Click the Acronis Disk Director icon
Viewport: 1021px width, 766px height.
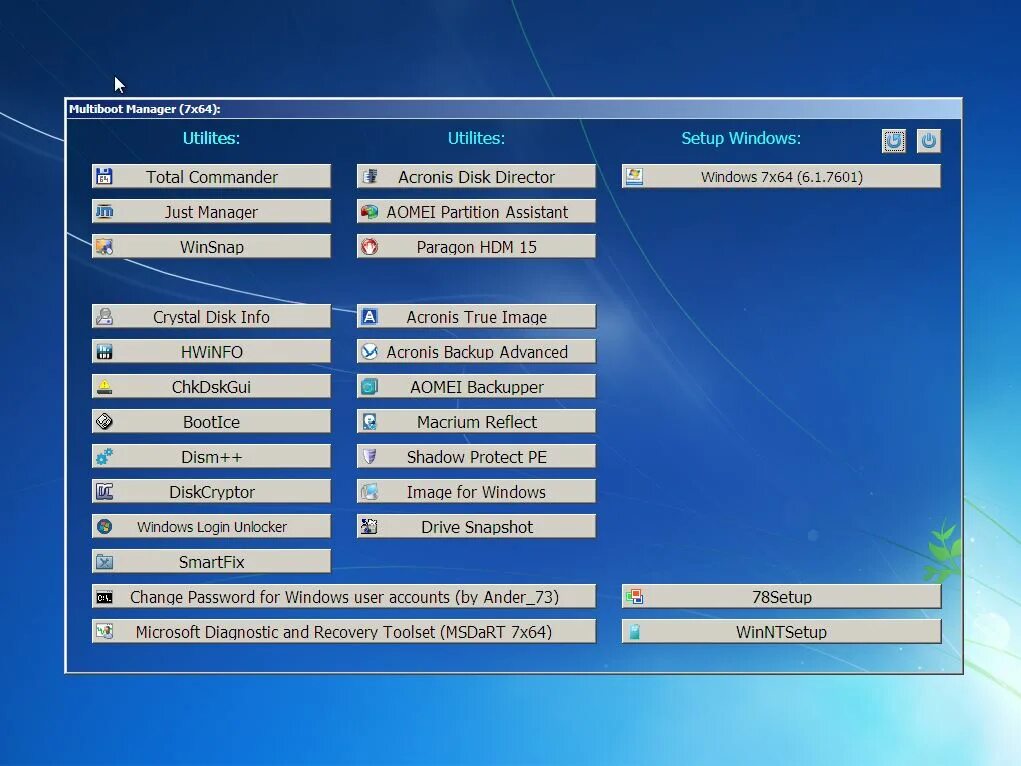[369, 177]
